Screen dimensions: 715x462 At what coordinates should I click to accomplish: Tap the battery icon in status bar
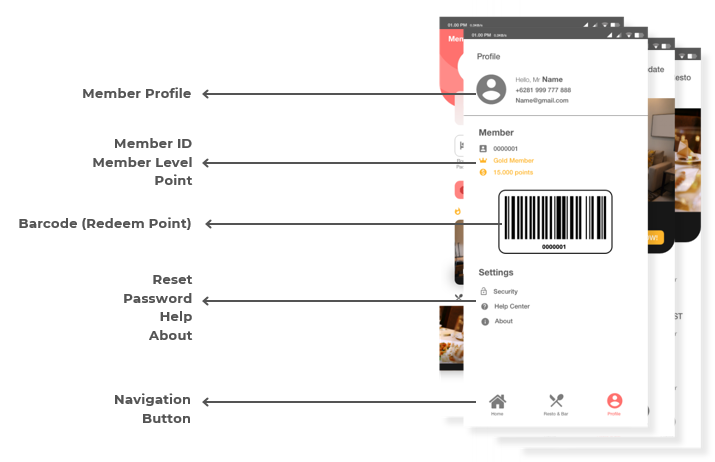pyautogui.click(x=637, y=35)
